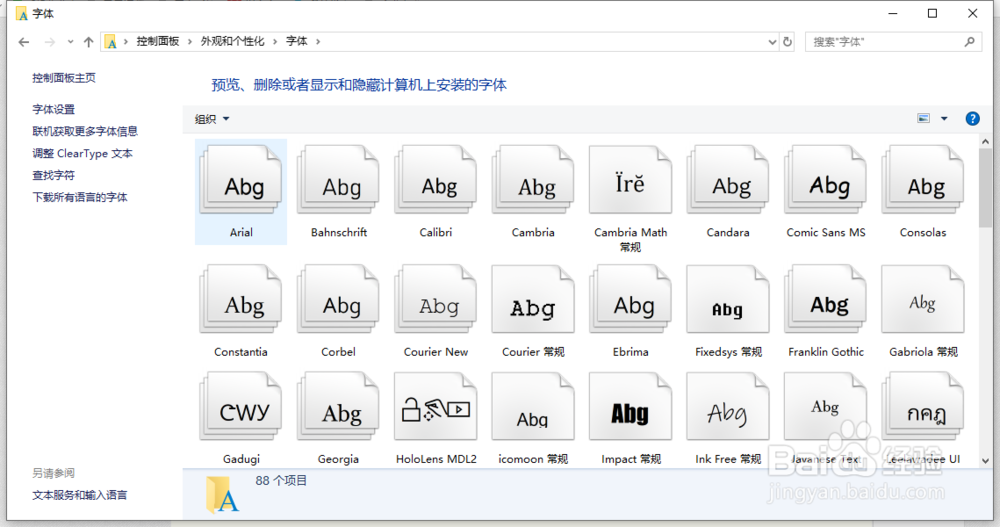The image size is (1000, 527).
Task: Select the Comic Sans MS font icon
Action: tap(825, 180)
